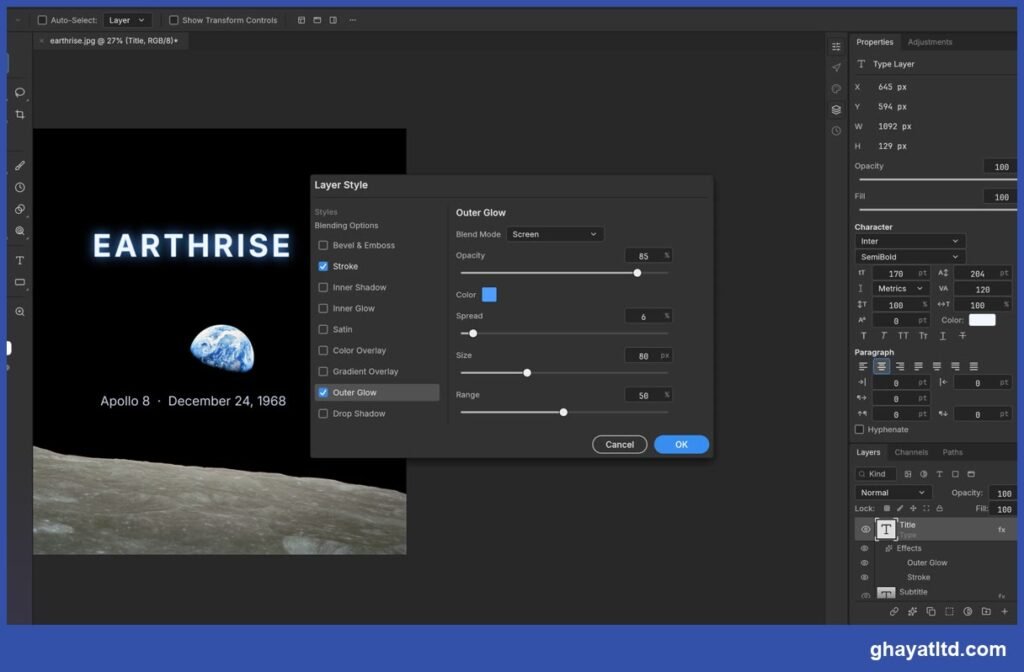The height and width of the screenshot is (672, 1024).
Task: Open the Normal layer blend mode dropdown
Action: coord(893,492)
